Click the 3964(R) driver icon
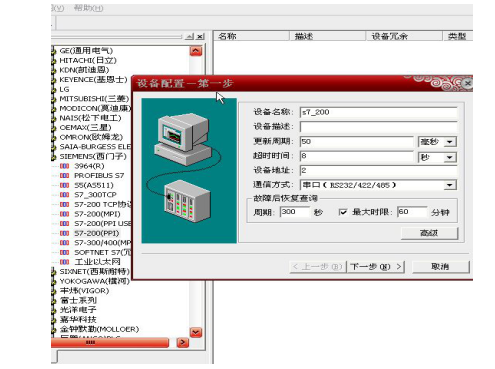This screenshot has height=369, width=495. pyautogui.click(x=64, y=166)
